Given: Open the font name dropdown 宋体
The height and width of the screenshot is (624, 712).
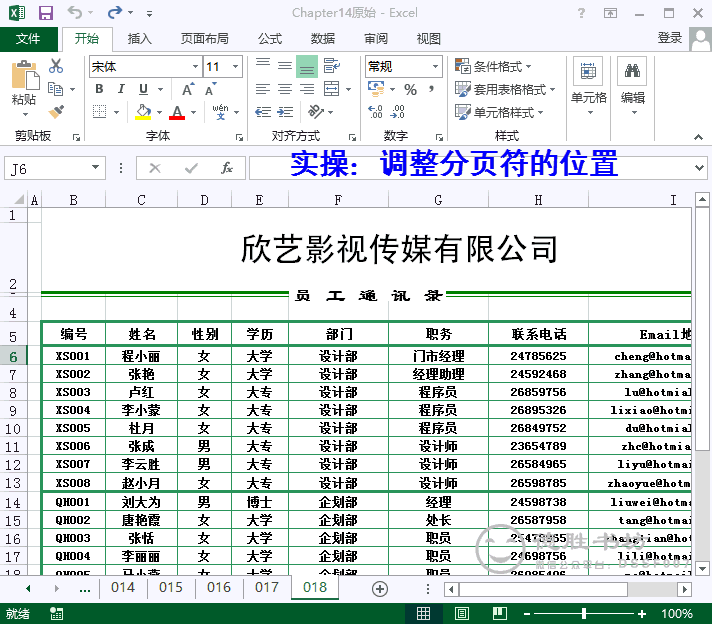Looking at the screenshot, I should (195, 67).
